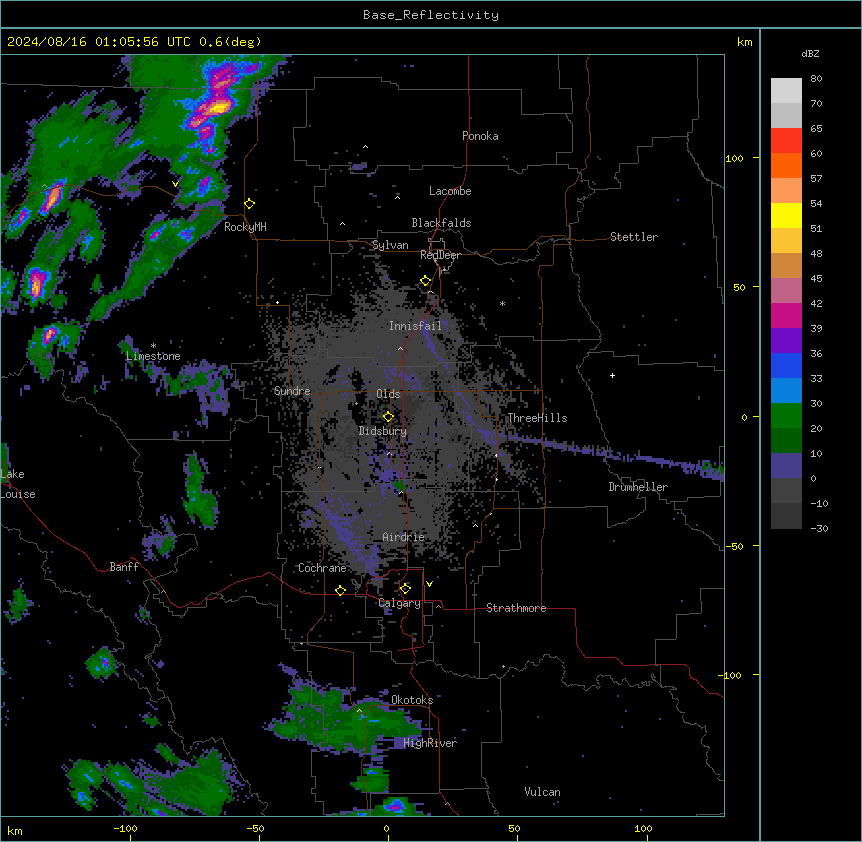
Task: Click the -30 value on dBZ legend
Action: (819, 529)
